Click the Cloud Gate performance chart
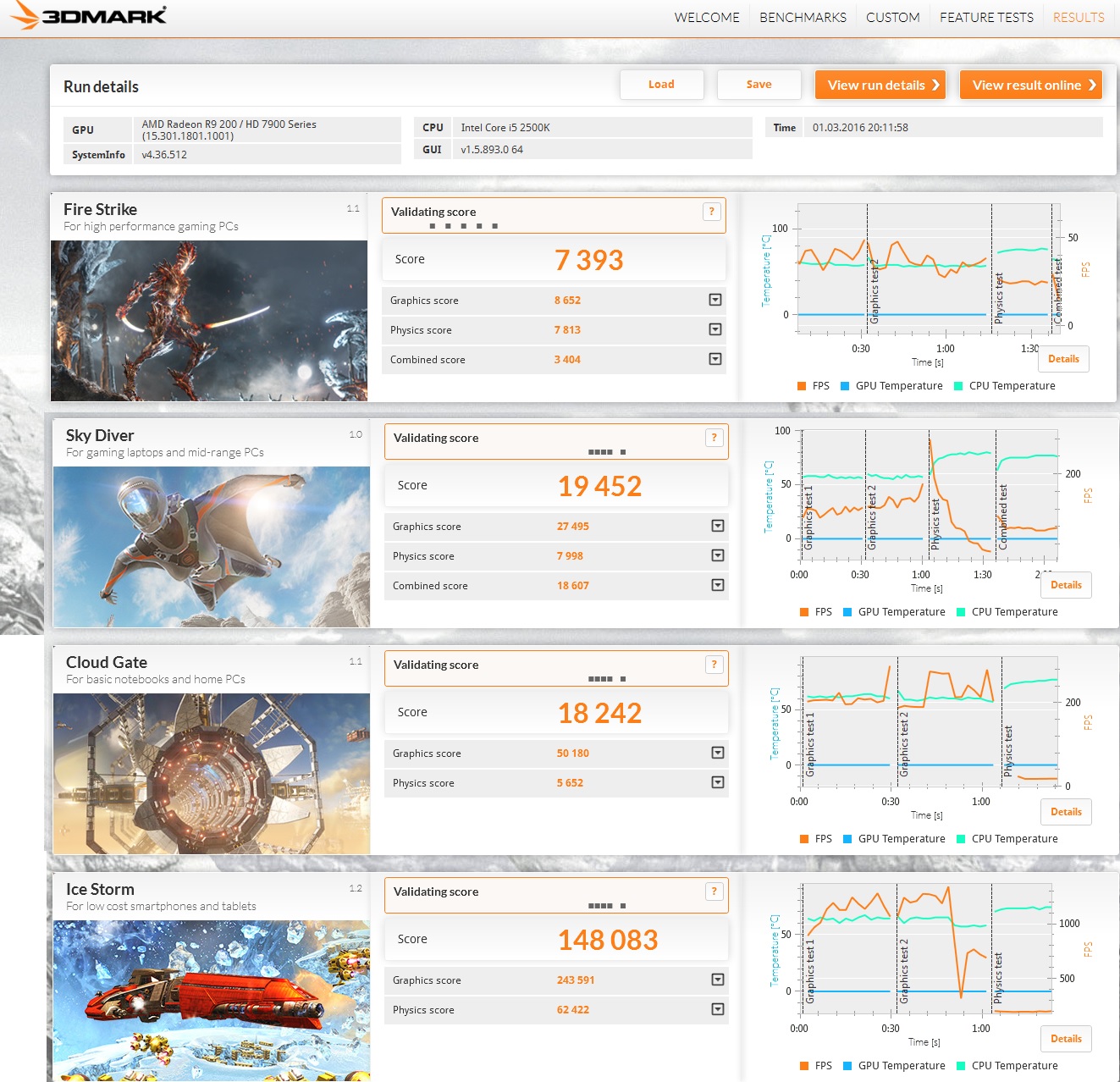The width and height of the screenshot is (1120, 1082). coord(929,722)
